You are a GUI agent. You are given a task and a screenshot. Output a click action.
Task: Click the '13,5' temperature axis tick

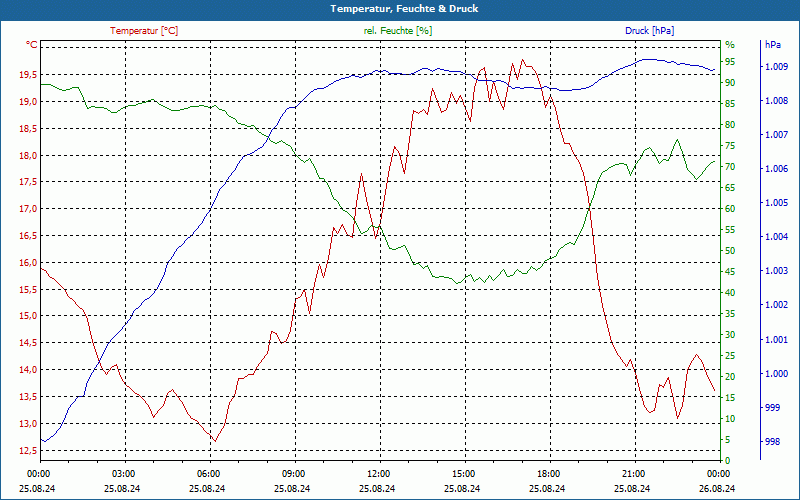[x=28, y=396]
